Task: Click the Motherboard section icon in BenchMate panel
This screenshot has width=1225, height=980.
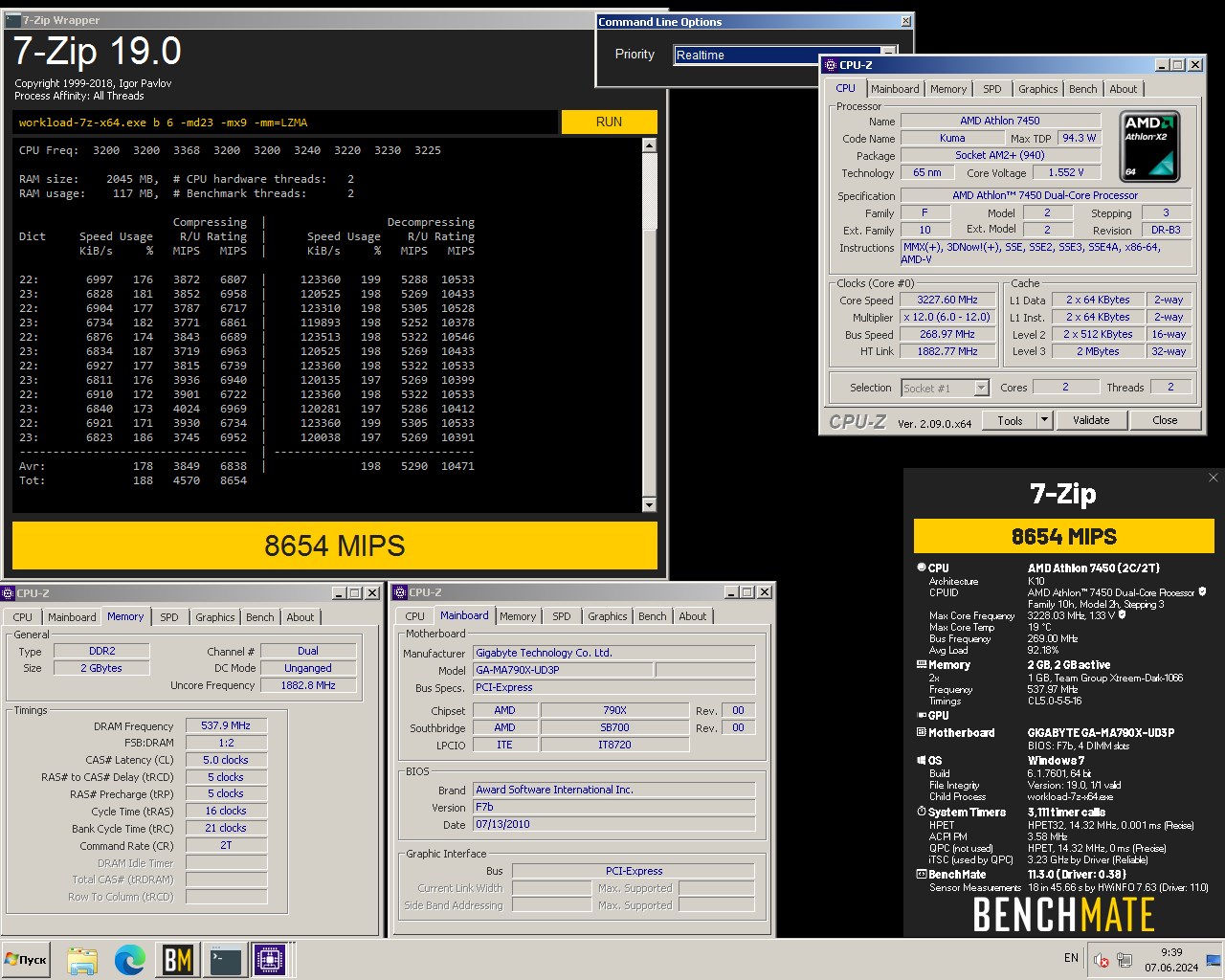Action: click(x=922, y=732)
